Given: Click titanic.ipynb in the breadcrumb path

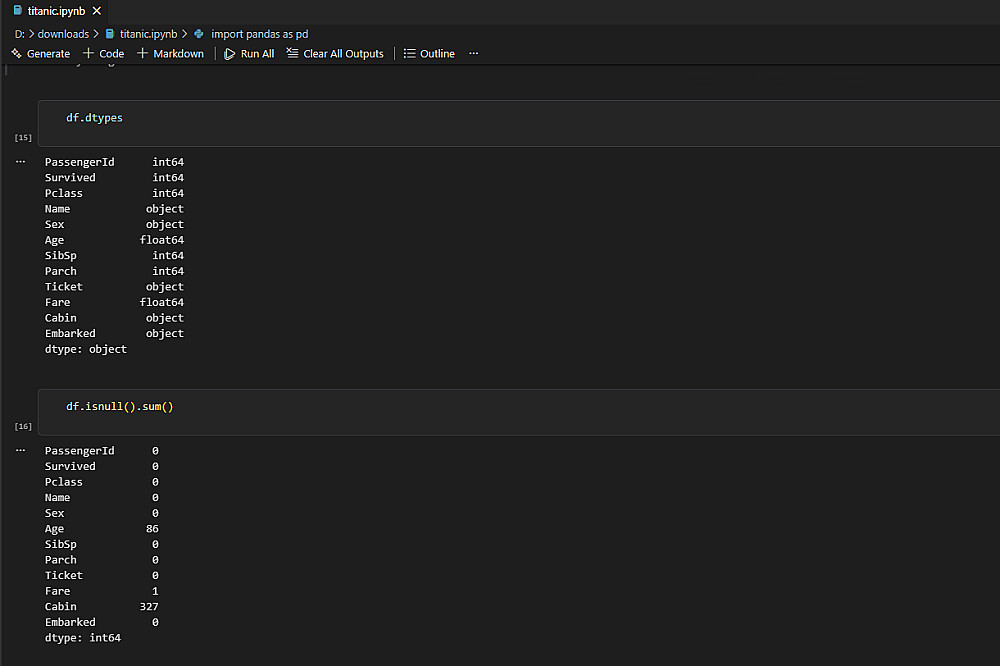Looking at the screenshot, I should click(x=148, y=34).
